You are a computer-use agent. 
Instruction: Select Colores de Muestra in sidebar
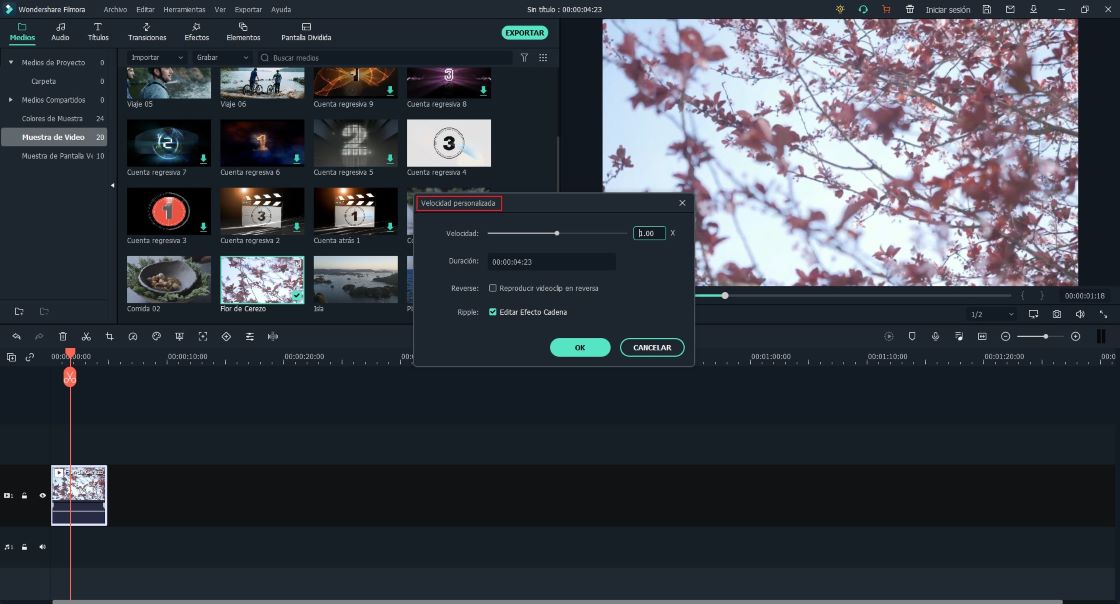coord(52,119)
